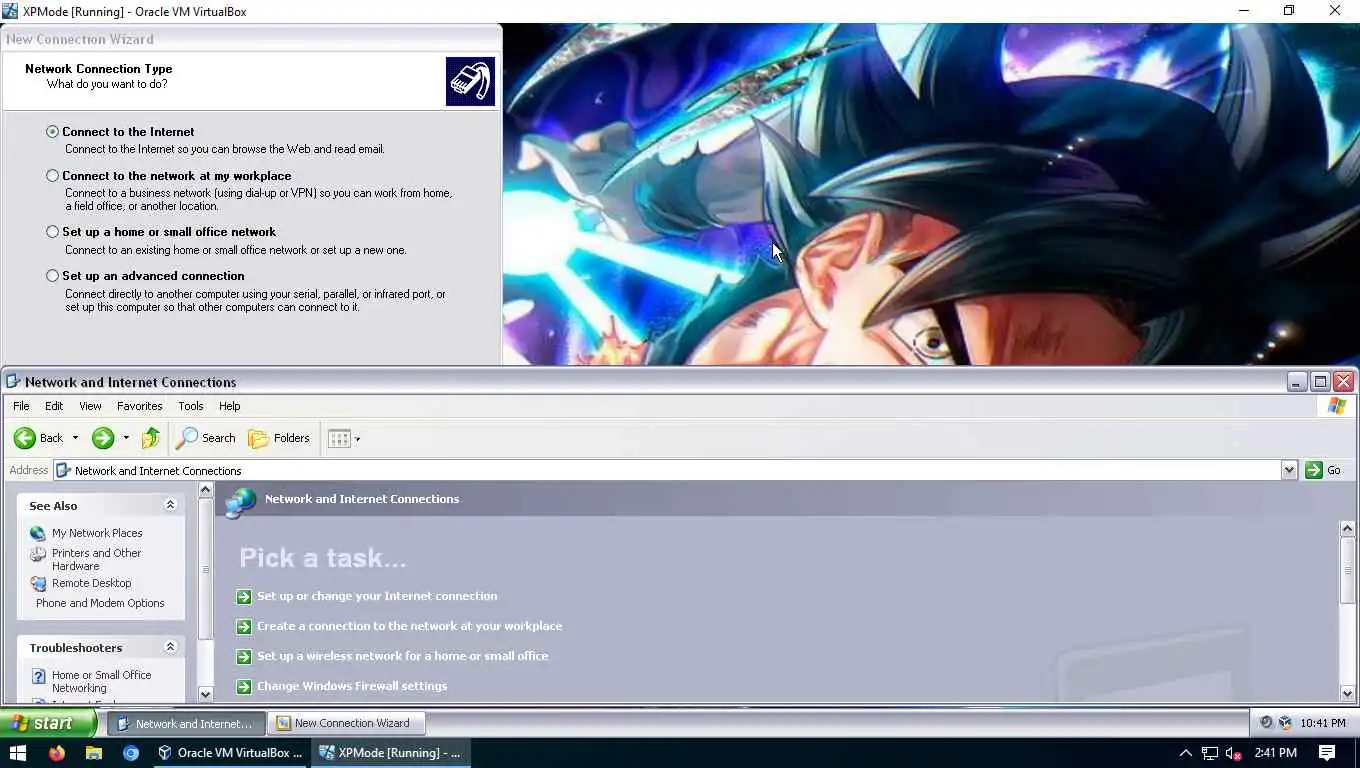Image resolution: width=1360 pixels, height=768 pixels.
Task: Click 'Set up a wireless network for a home or small office'
Action: click(402, 656)
